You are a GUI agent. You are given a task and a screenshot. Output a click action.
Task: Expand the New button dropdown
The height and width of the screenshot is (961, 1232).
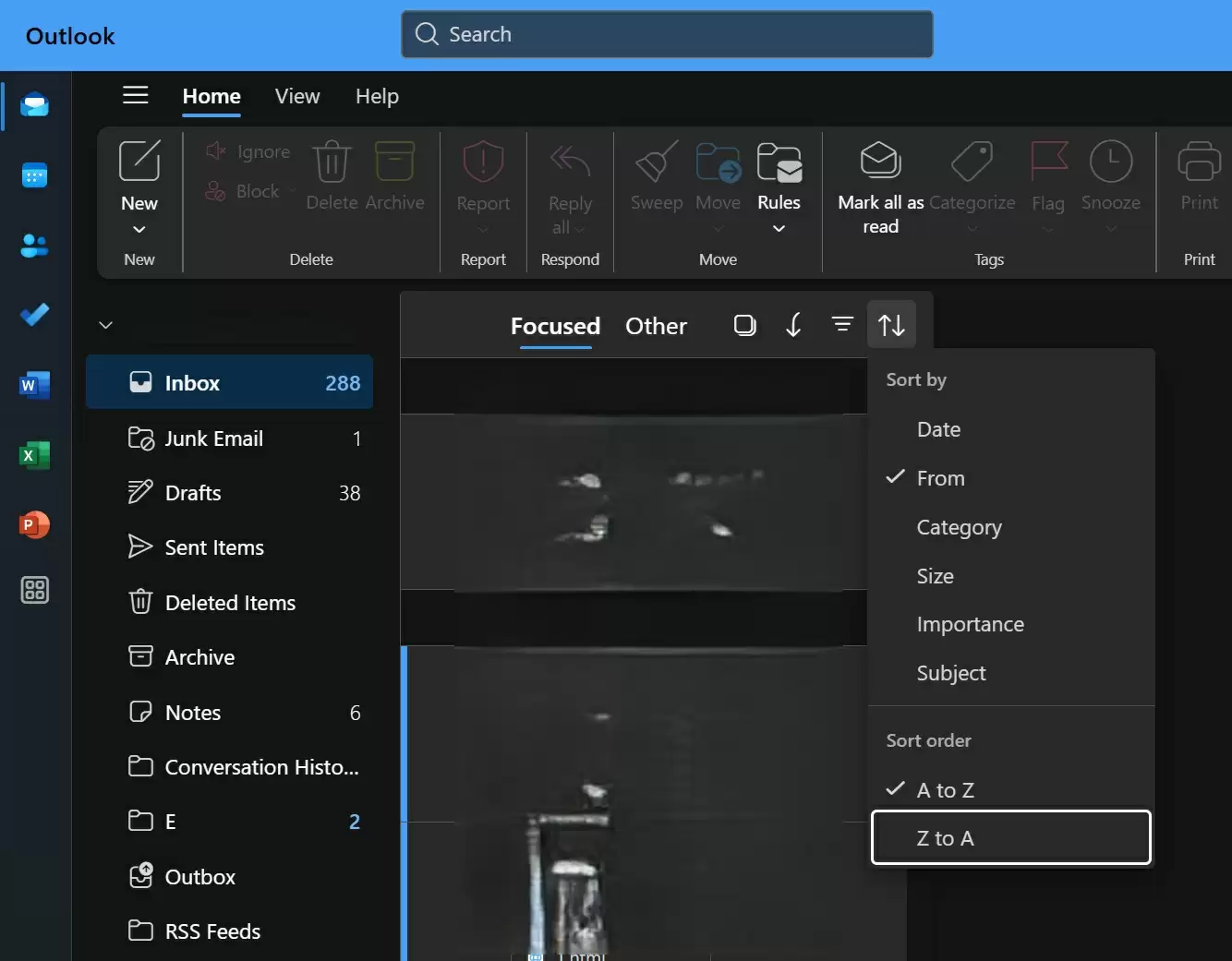point(139,228)
